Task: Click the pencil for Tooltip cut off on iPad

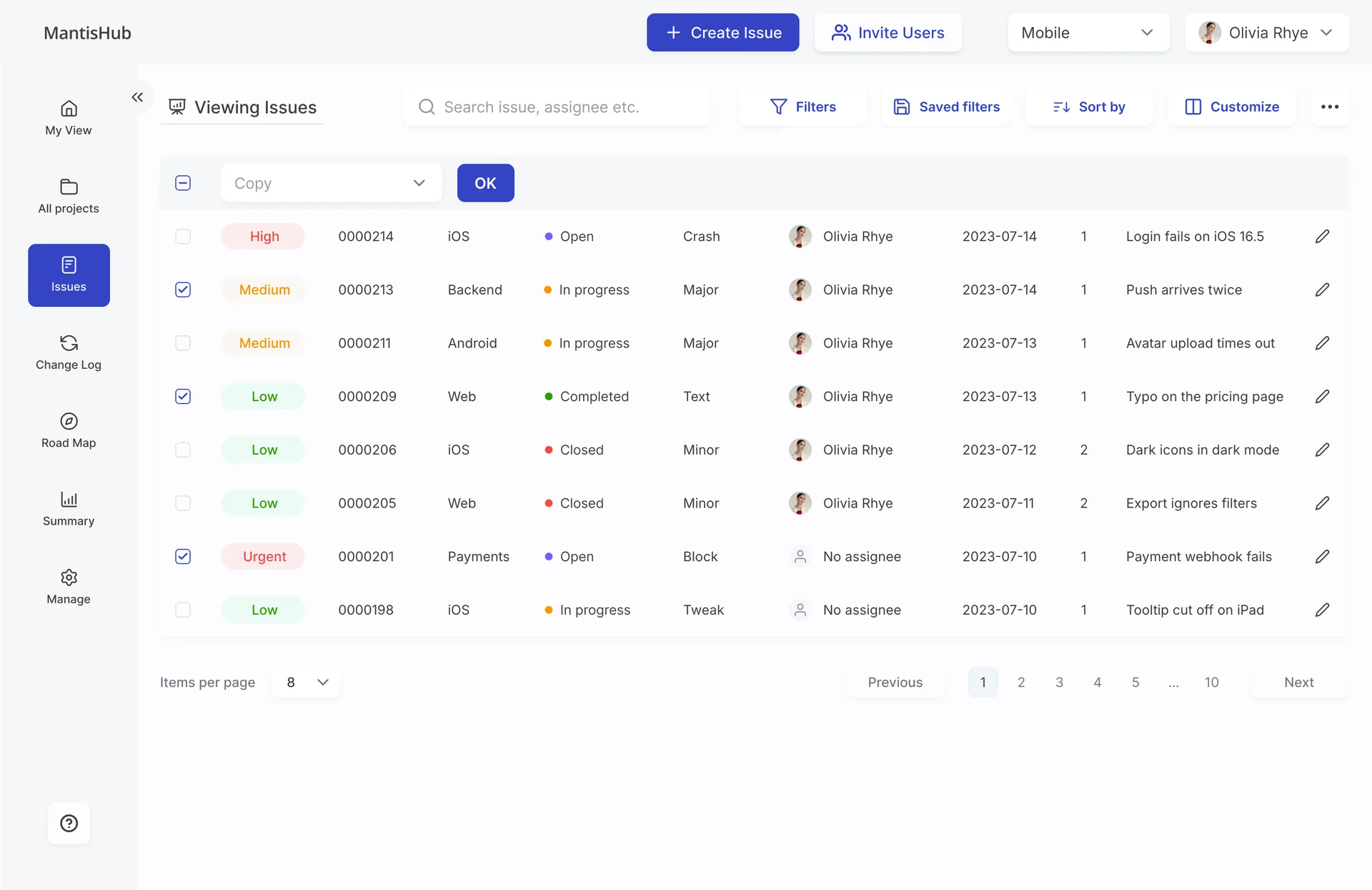Action: tap(1322, 610)
